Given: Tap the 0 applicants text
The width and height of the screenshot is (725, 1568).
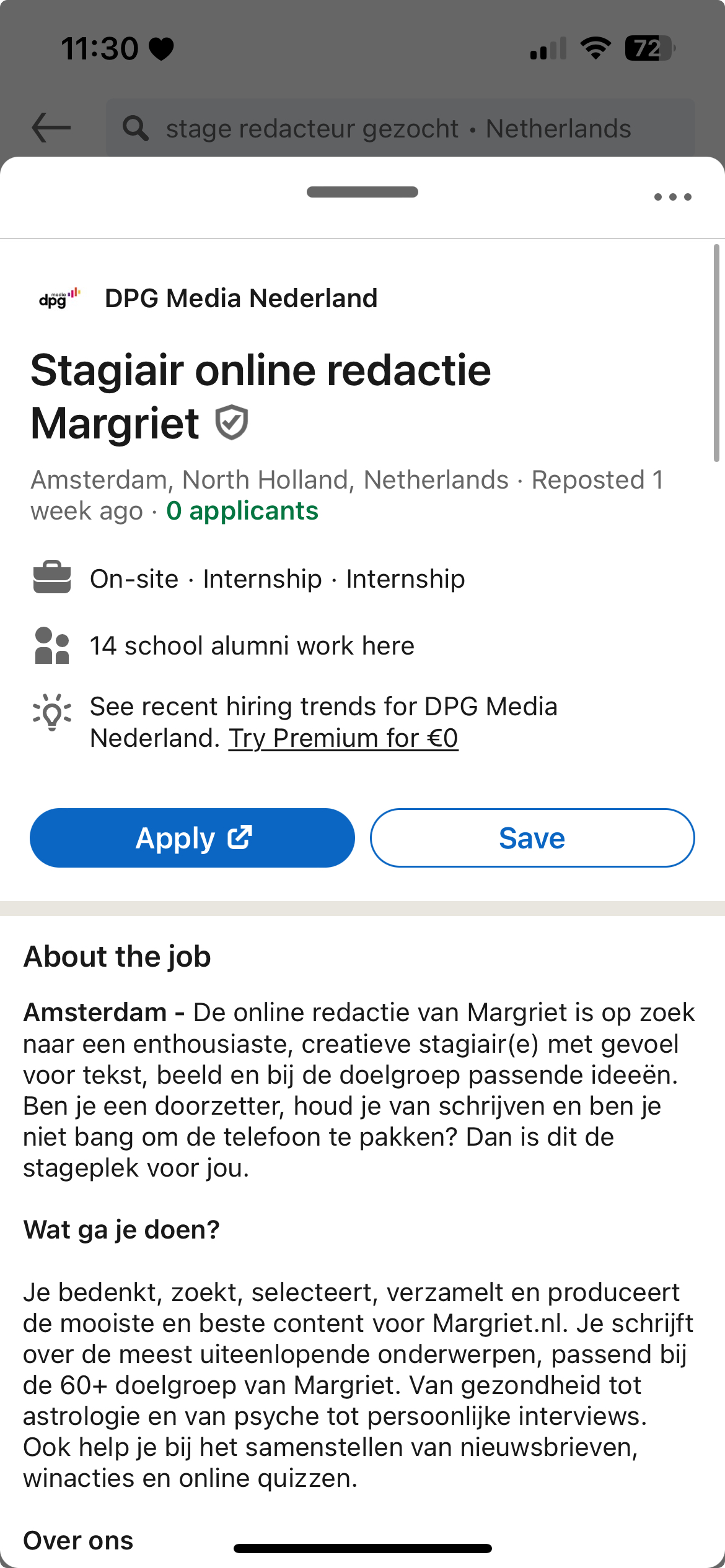Looking at the screenshot, I should point(242,511).
